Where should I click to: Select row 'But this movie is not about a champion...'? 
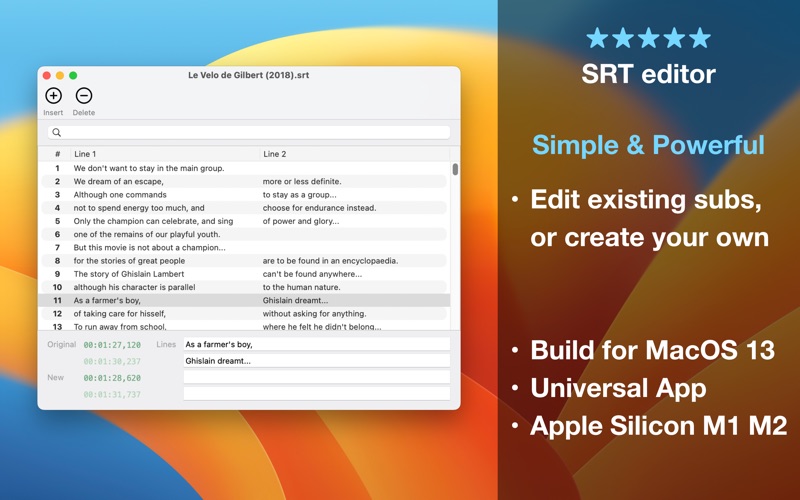pos(244,248)
